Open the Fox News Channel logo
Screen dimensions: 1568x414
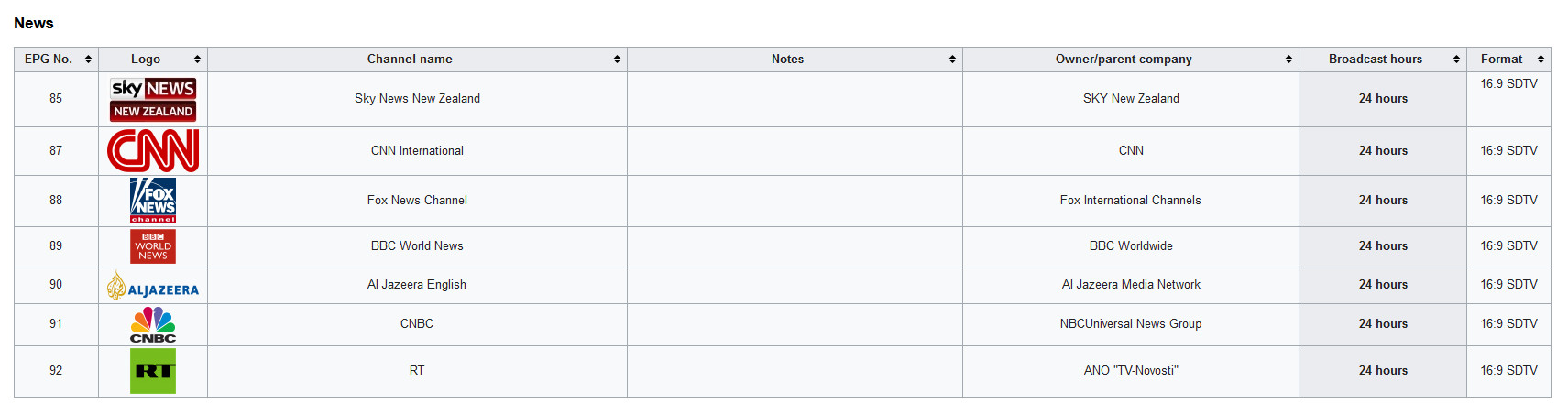pyautogui.click(x=153, y=201)
